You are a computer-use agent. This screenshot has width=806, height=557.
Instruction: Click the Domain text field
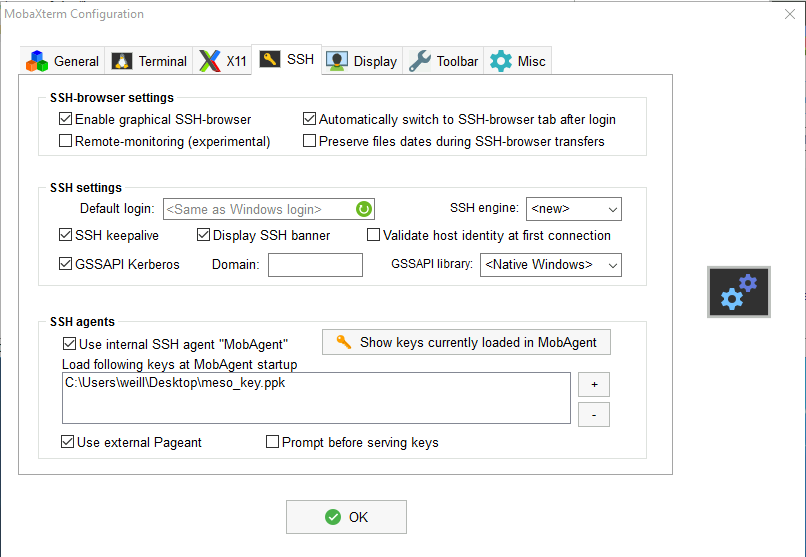pyautogui.click(x=315, y=265)
